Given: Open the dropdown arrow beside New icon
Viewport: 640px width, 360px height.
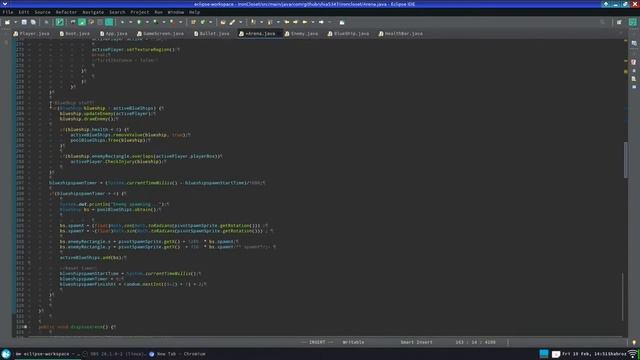Looking at the screenshot, I should coord(15,22).
